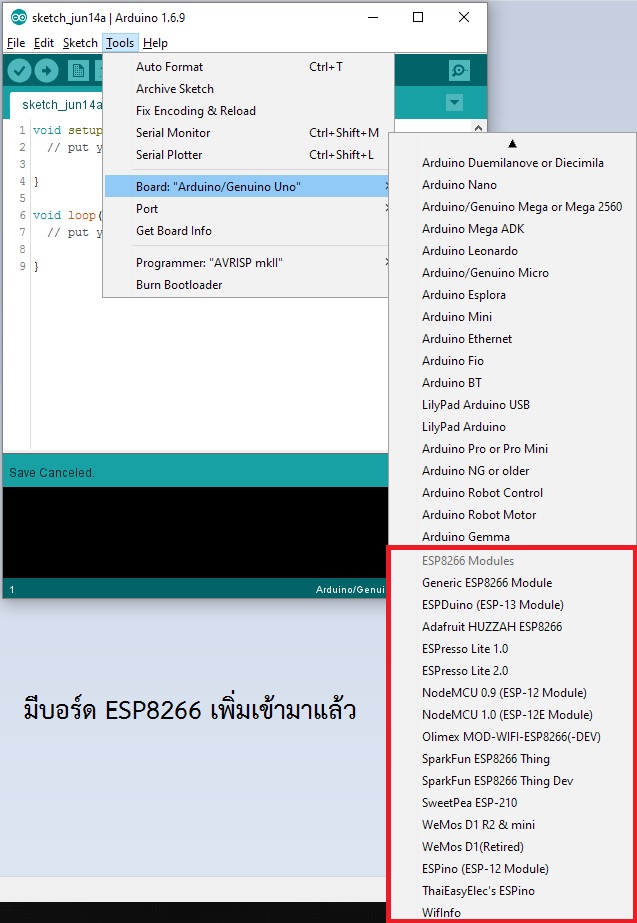Click the Save Canceled status message
The width and height of the screenshot is (637, 923).
click(x=52, y=473)
